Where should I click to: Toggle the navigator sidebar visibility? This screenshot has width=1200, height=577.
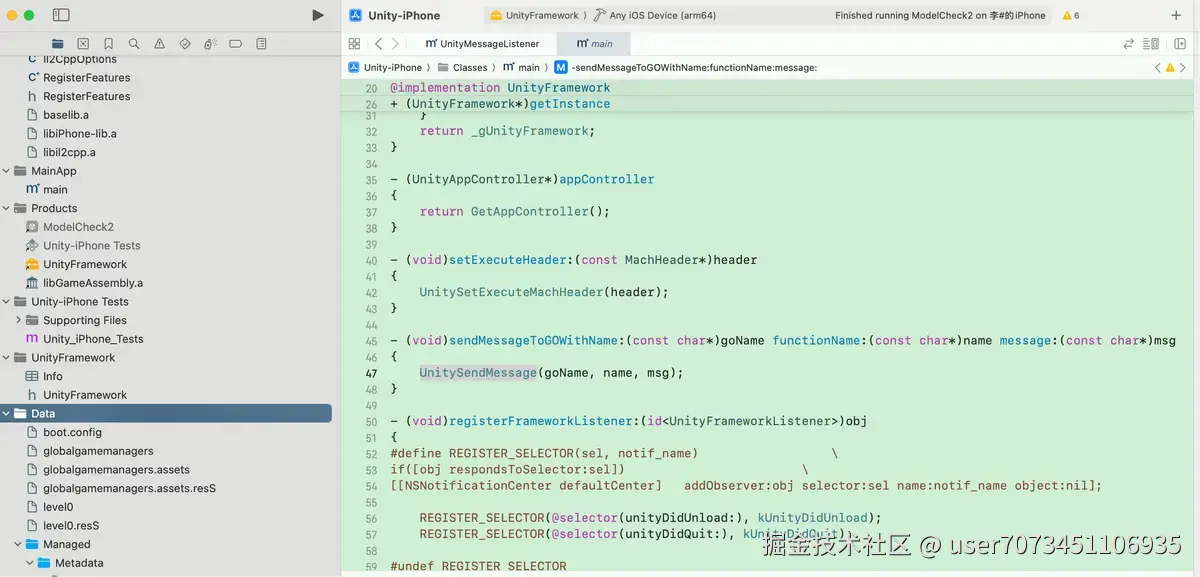(x=61, y=15)
